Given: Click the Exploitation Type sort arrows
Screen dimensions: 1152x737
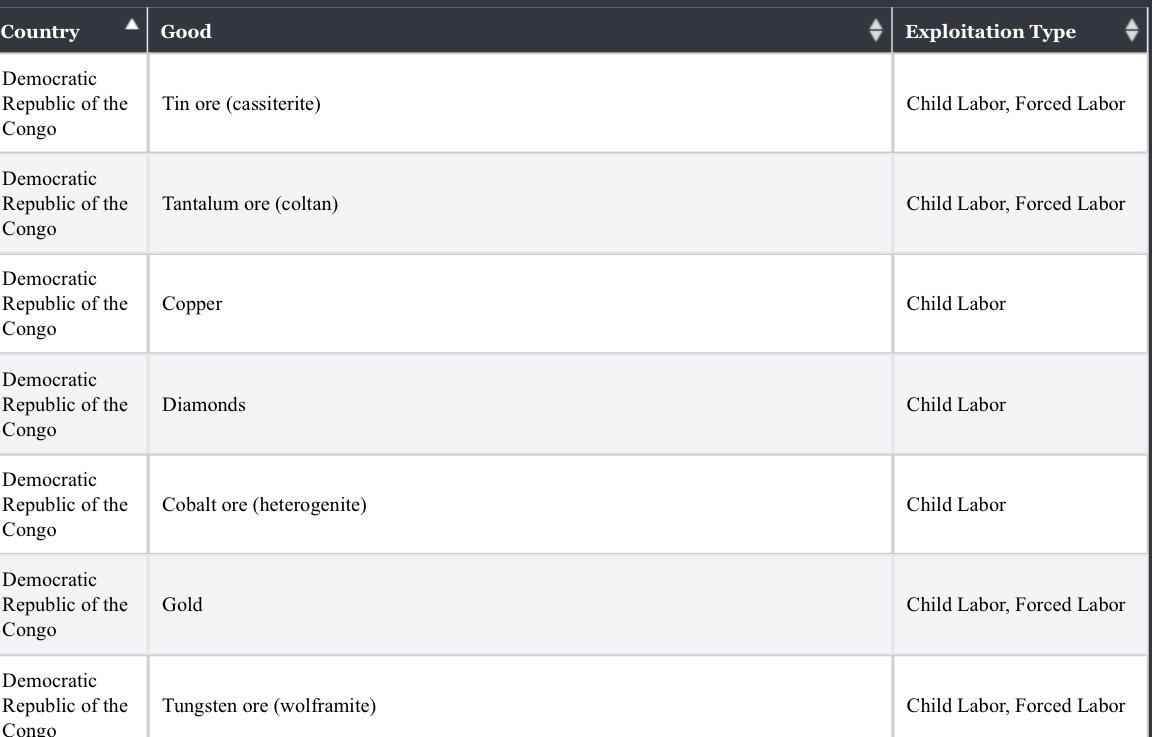Looking at the screenshot, I should pos(1131,31).
